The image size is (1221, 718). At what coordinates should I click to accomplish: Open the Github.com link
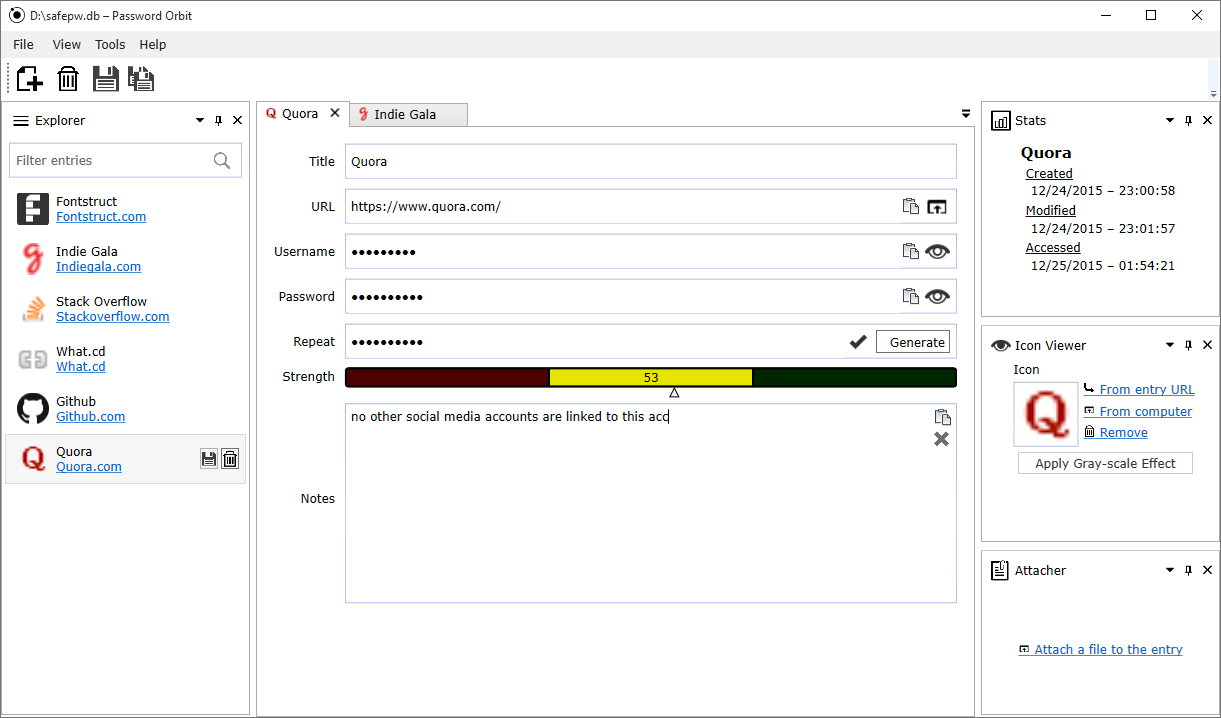91,417
